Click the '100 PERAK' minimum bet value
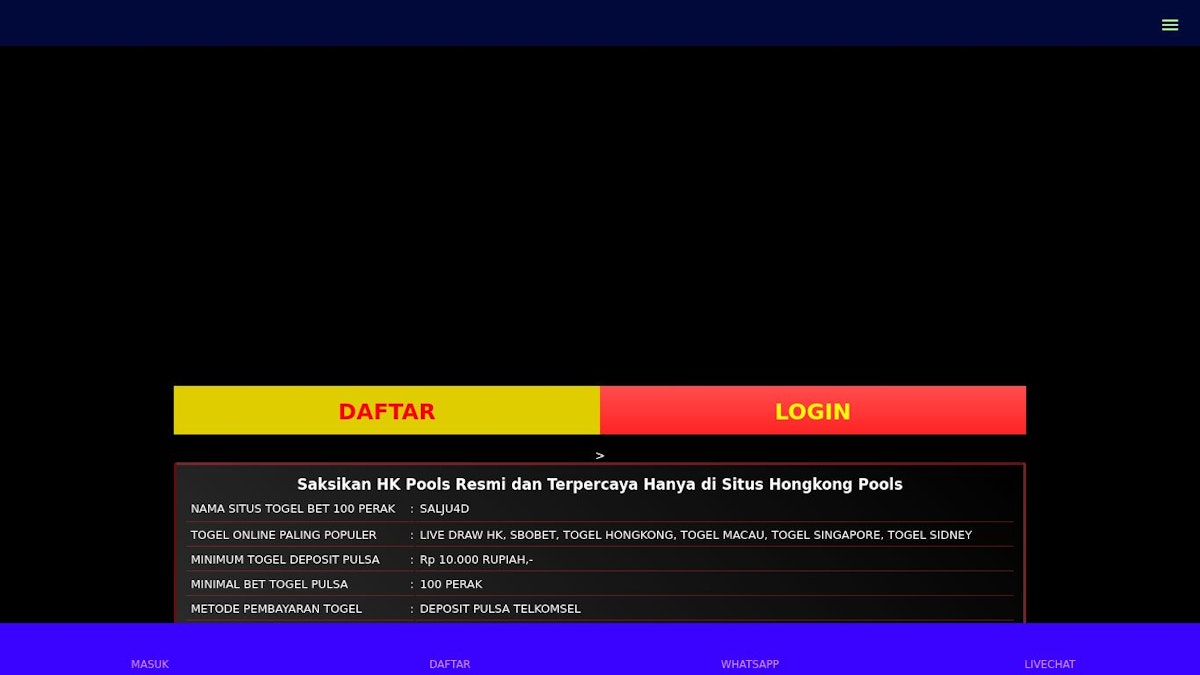Viewport: 1200px width, 675px height. click(x=451, y=584)
